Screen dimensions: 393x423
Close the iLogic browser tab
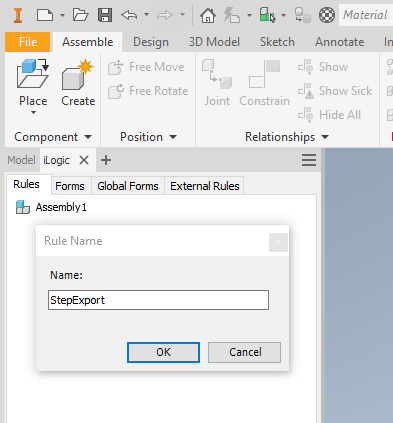(84, 160)
